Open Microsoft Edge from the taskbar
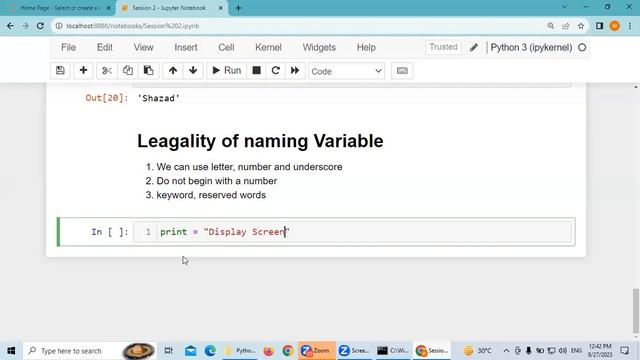 (210, 351)
